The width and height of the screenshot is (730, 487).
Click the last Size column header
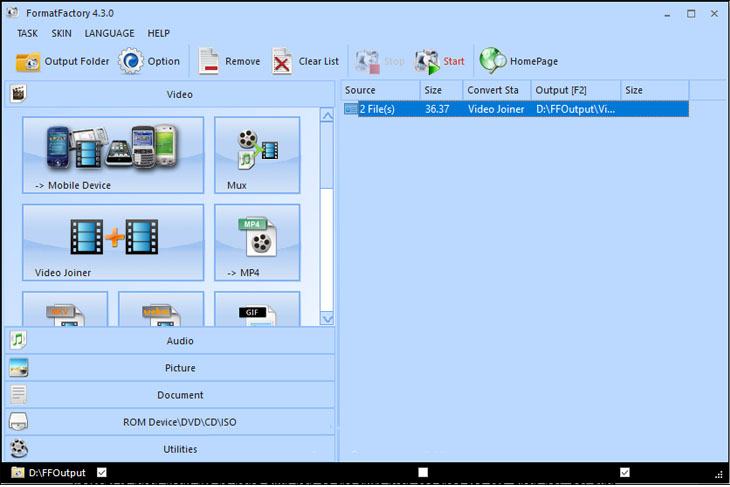(x=655, y=90)
